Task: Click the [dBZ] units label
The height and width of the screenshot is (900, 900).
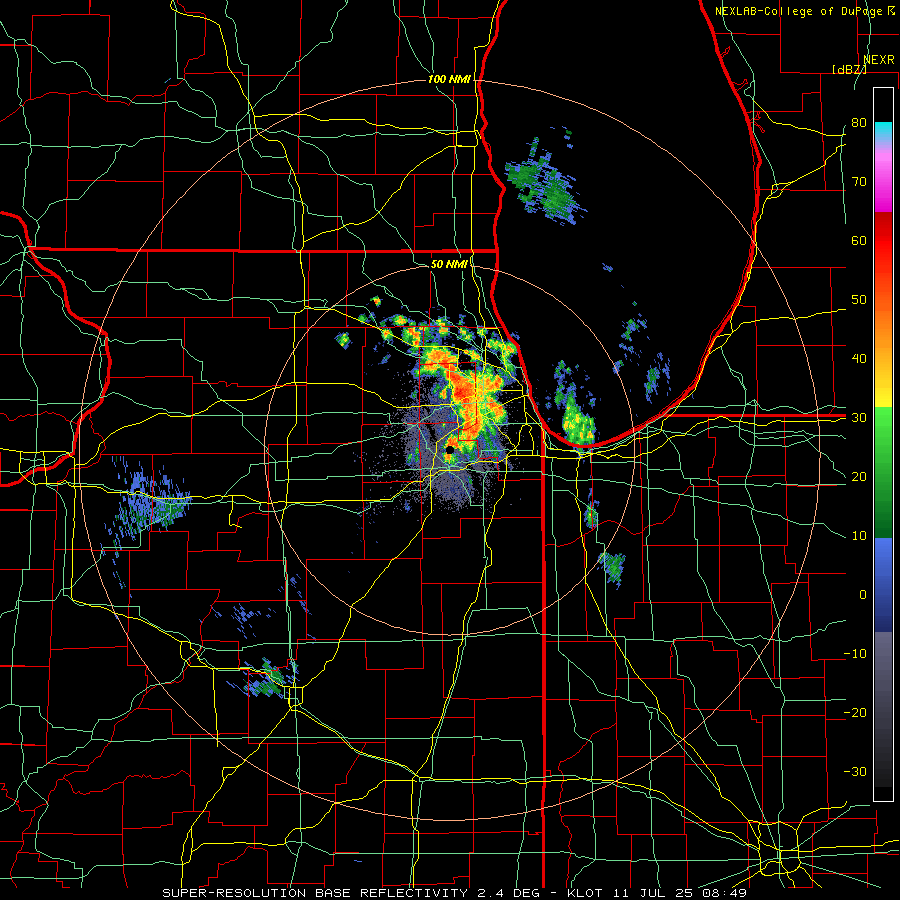Action: [x=849, y=69]
